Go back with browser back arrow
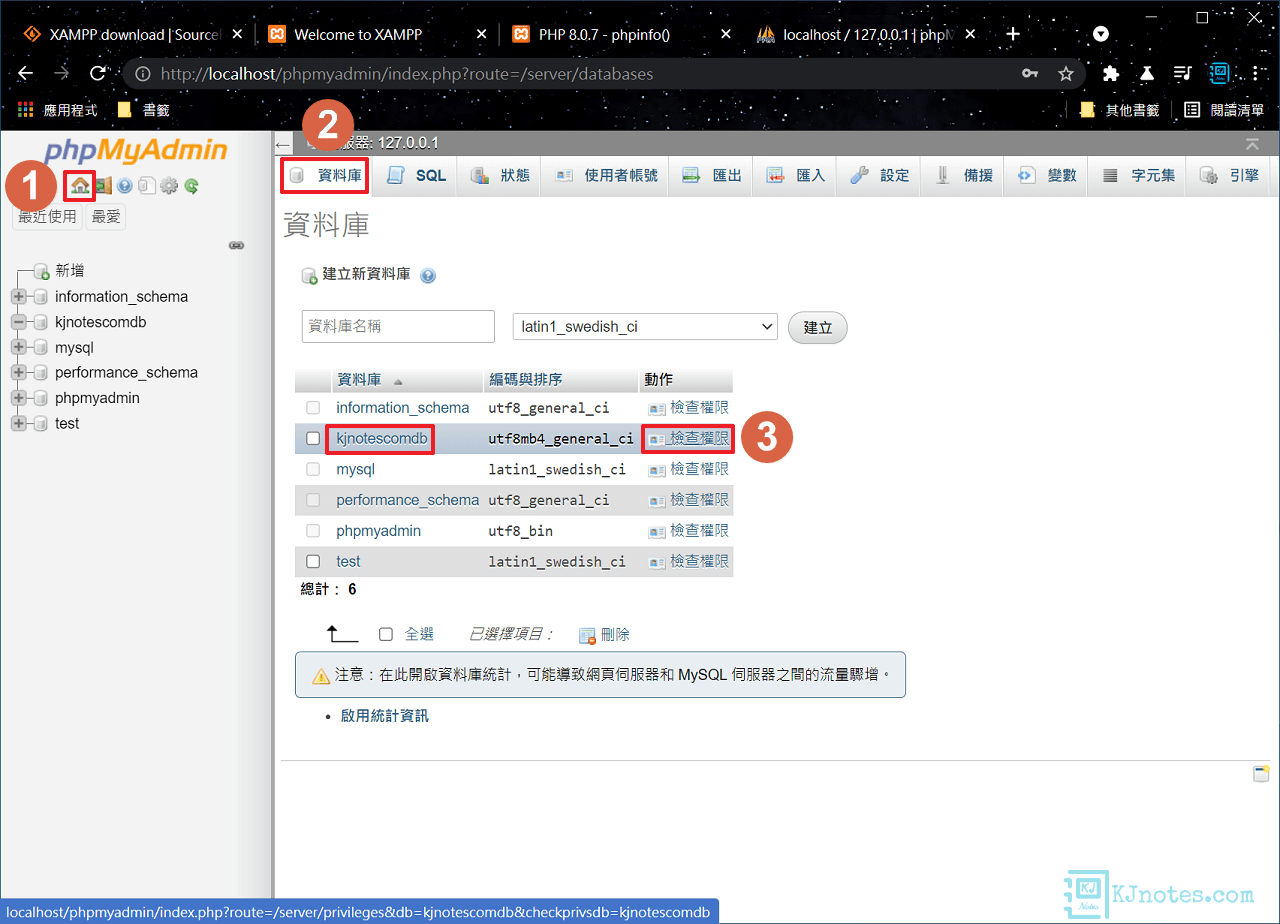Screen dimensions: 1280x924 pos(26,73)
